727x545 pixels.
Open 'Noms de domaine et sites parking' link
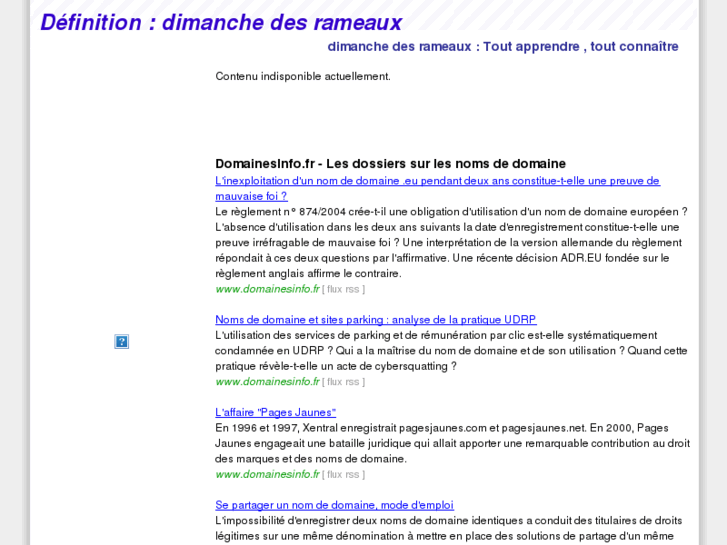point(376,320)
